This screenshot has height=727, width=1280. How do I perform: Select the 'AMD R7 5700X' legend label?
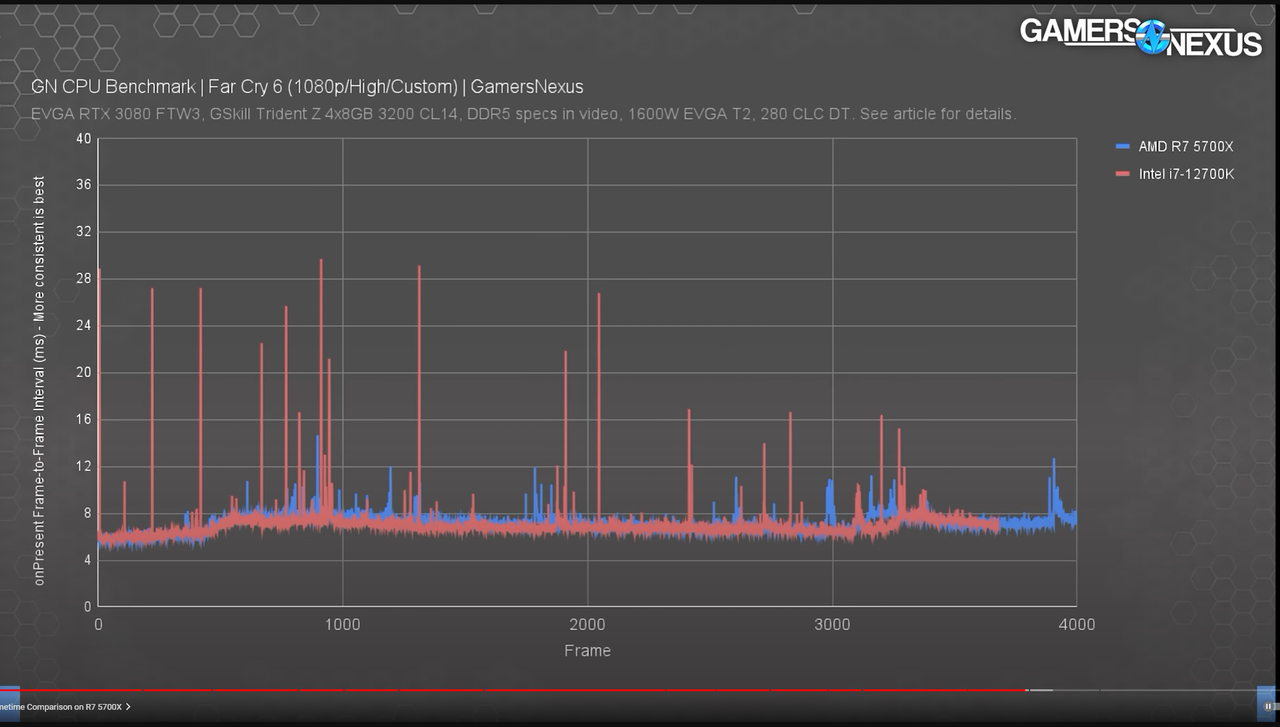(x=1186, y=146)
